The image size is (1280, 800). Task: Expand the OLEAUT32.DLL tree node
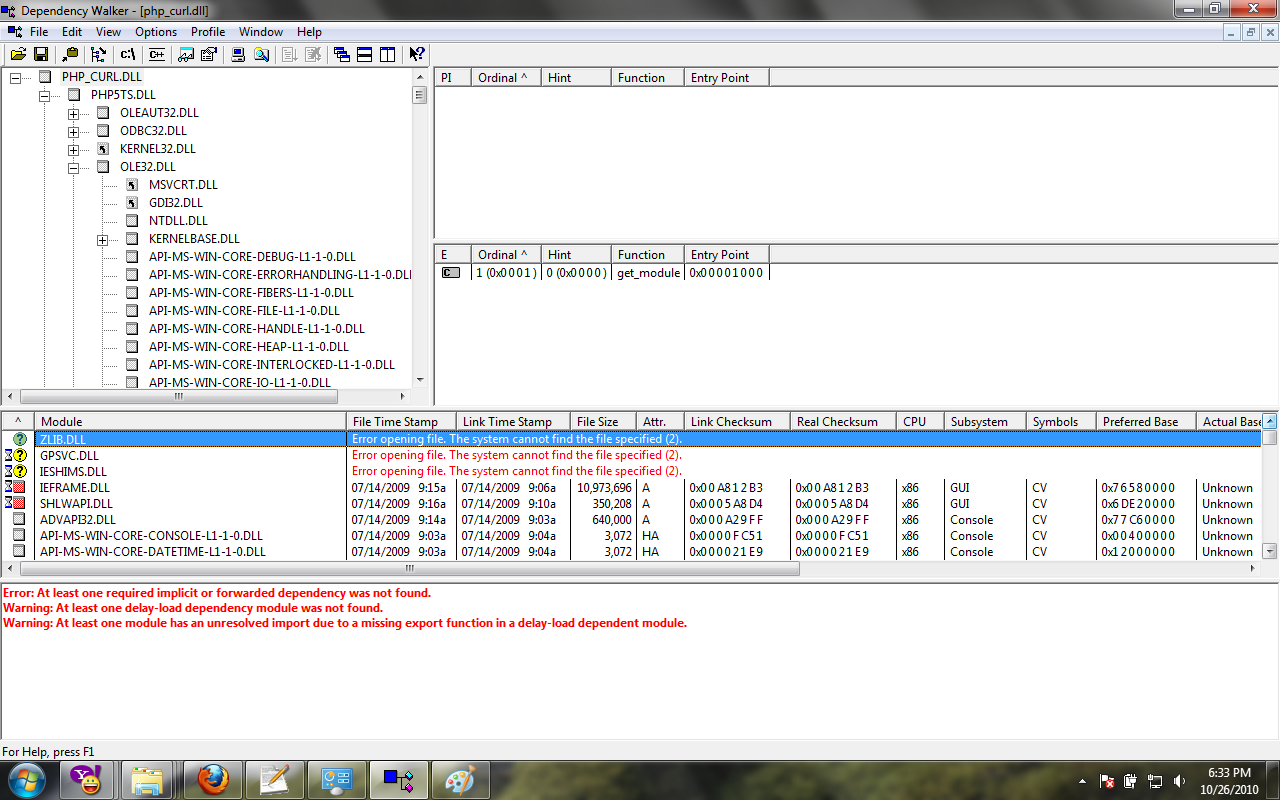pos(73,113)
